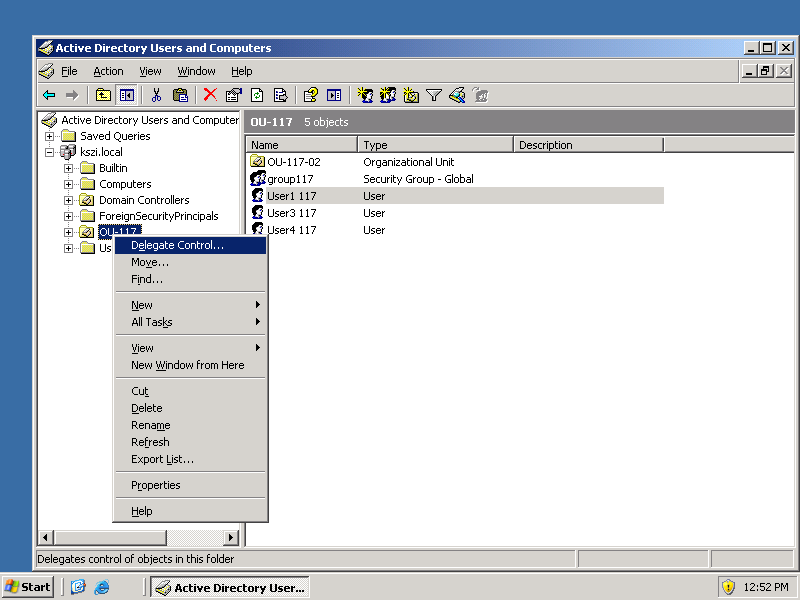Click the Help question mark toolbar icon
Viewport: 800px width, 600px height.
tap(311, 95)
